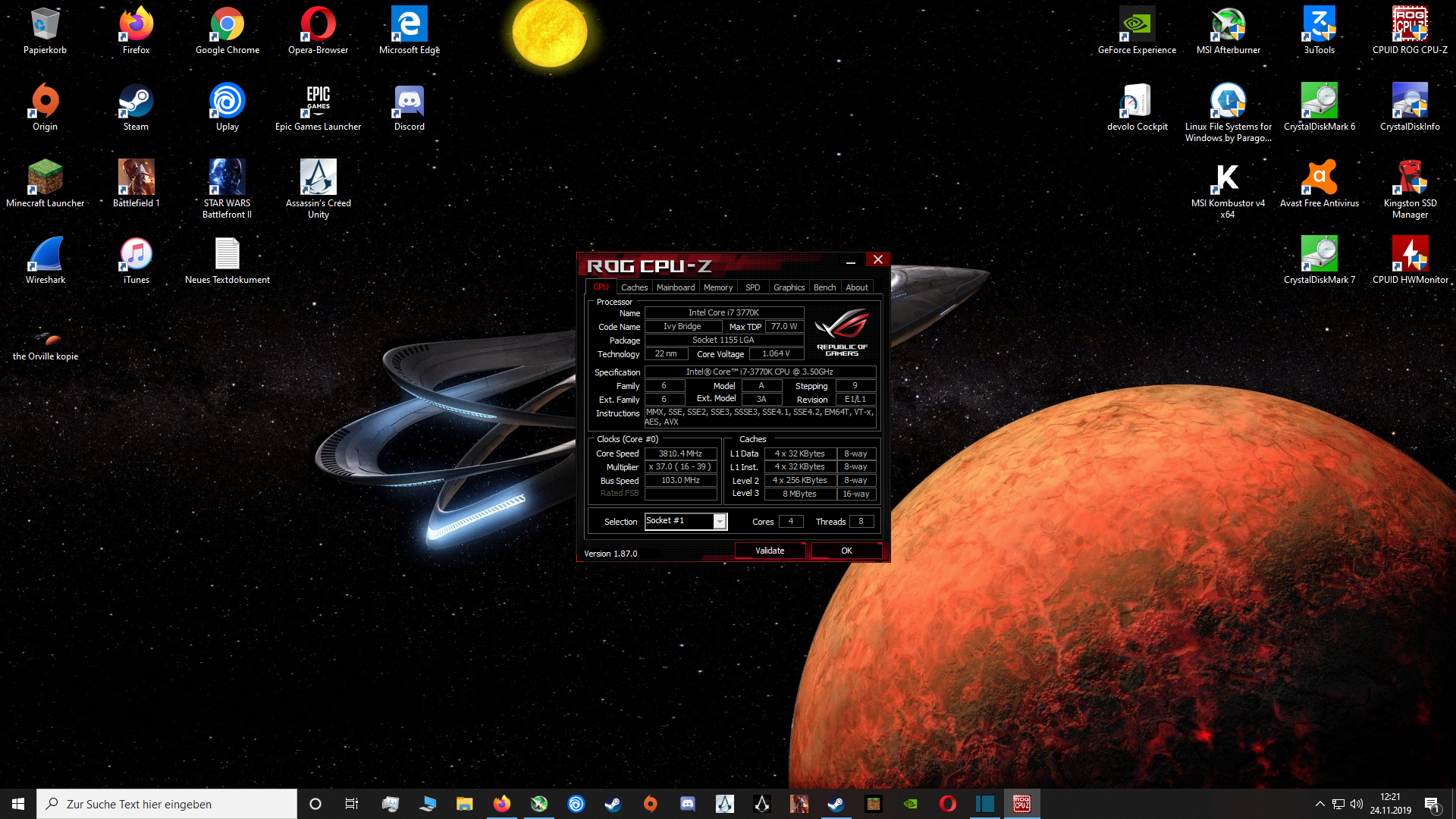The height and width of the screenshot is (819, 1456).
Task: Select Kingston SSD Manager icon
Action: tap(1410, 190)
